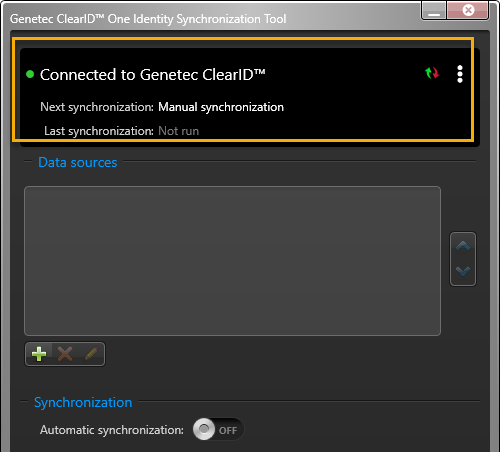The height and width of the screenshot is (452, 500).
Task: Click the 'Manual synchronization' value text
Action: point(221,107)
